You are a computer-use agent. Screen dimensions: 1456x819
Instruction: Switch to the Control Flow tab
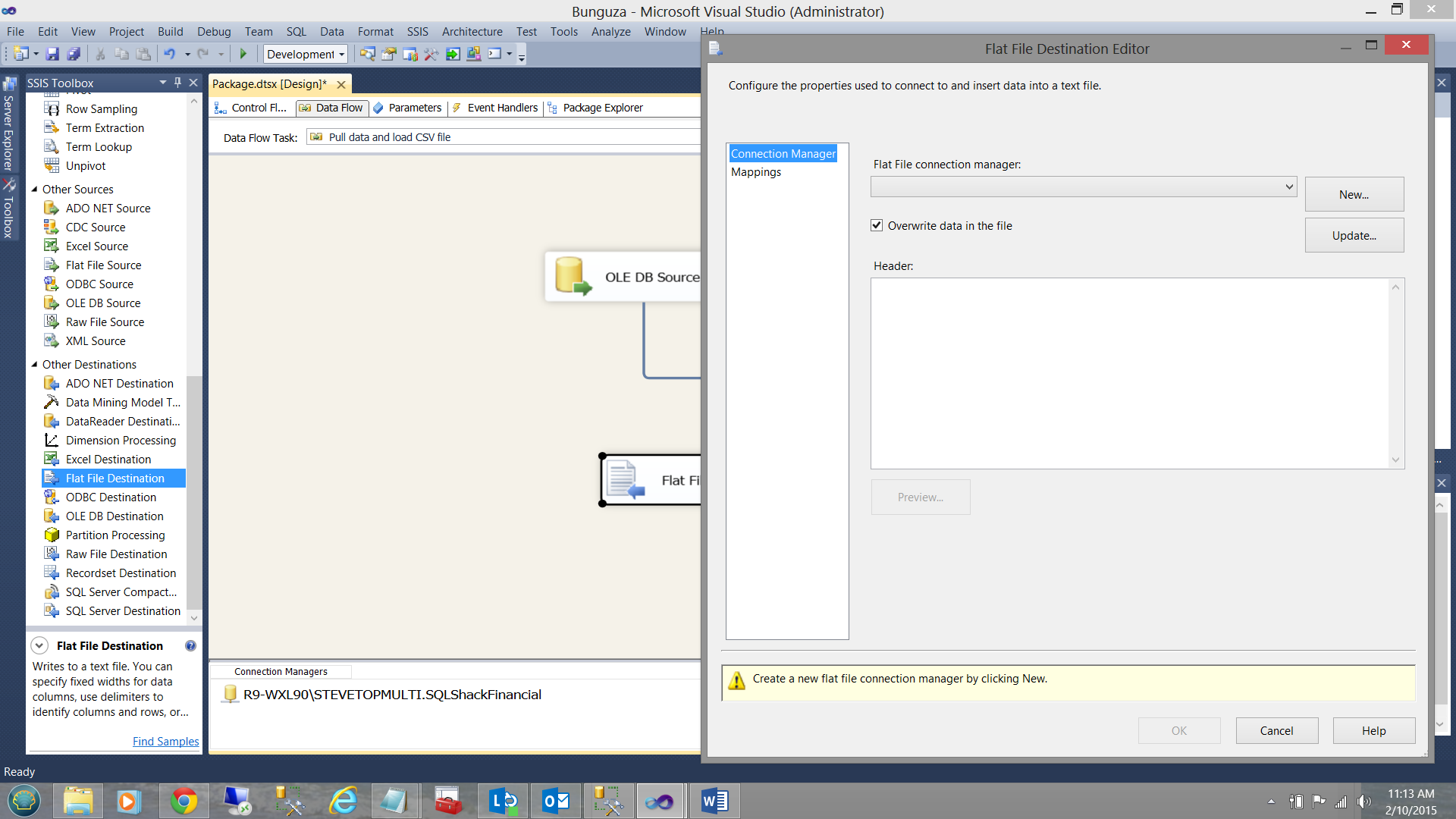[x=252, y=108]
